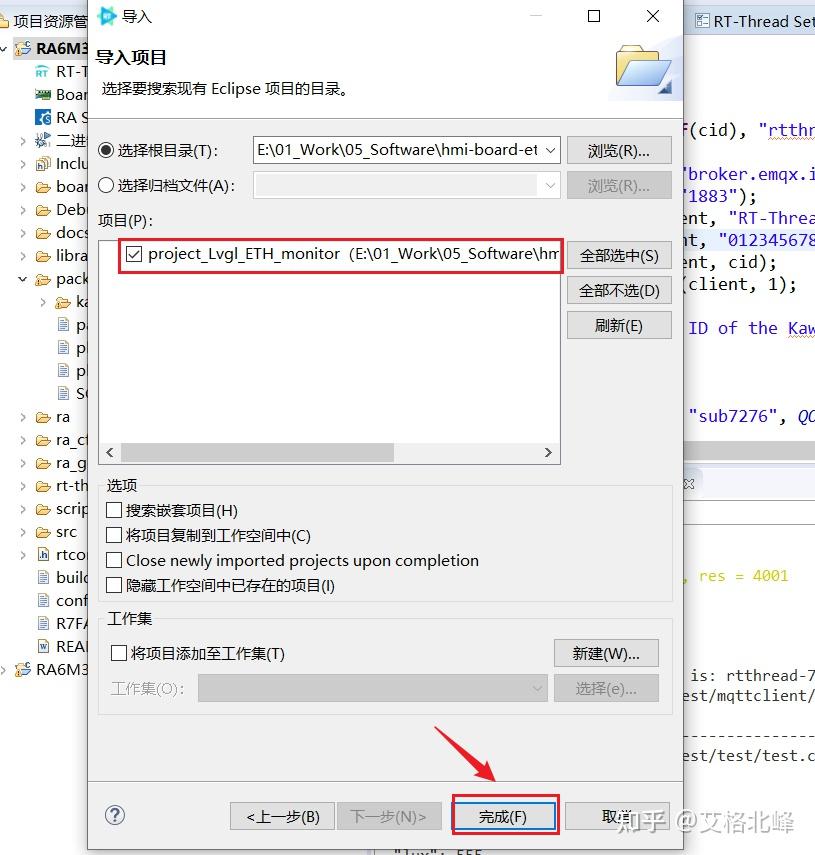The image size is (815, 855).
Task: Enable copy projects into workspace
Action: tap(113, 535)
